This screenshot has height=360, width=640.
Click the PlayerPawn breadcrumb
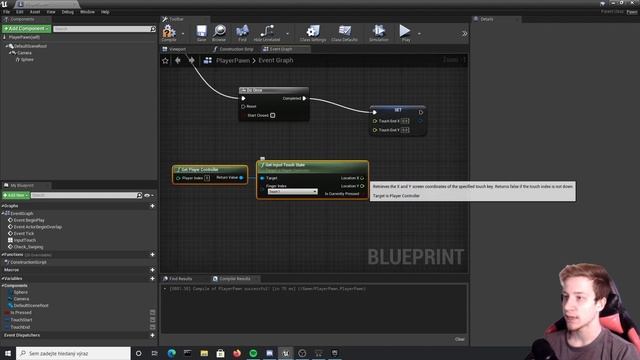pyautogui.click(x=233, y=60)
